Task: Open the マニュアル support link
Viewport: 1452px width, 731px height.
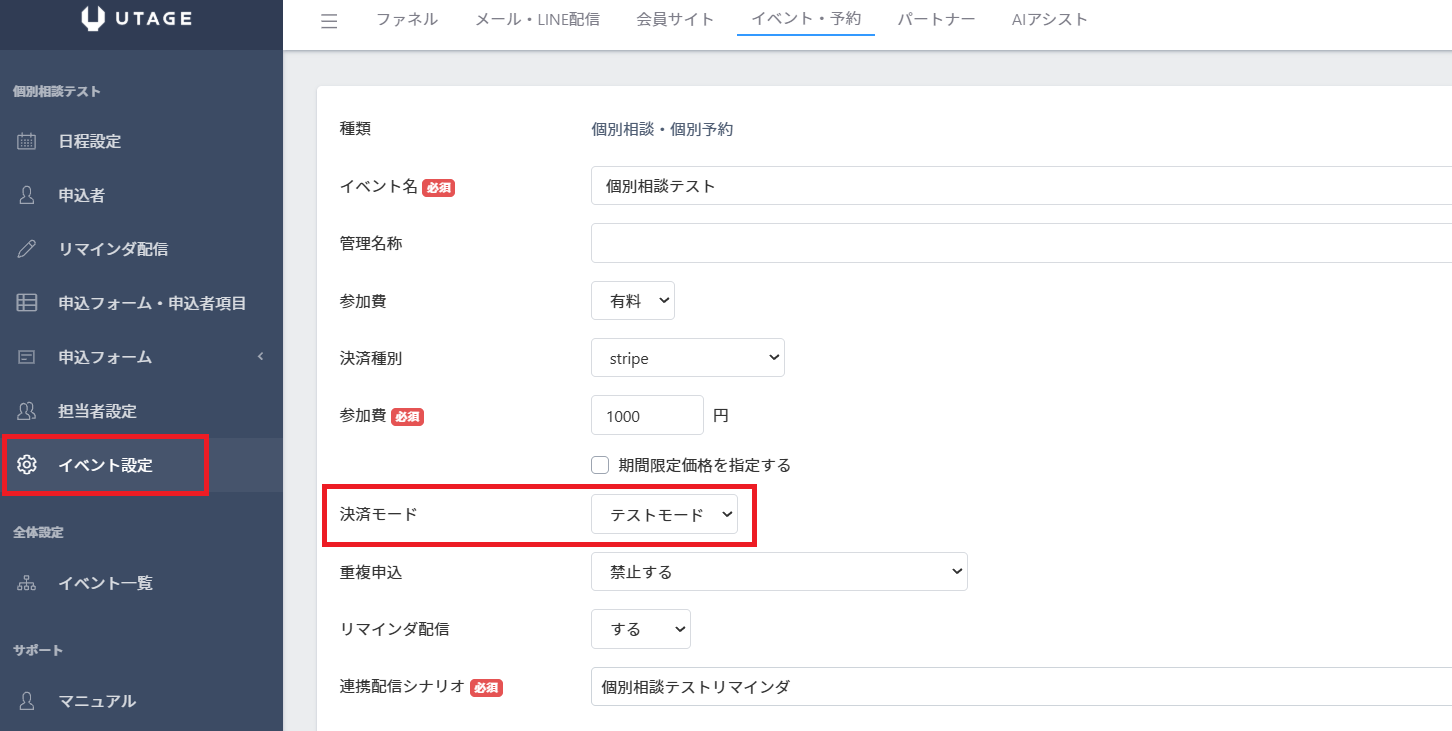Action: [96, 701]
